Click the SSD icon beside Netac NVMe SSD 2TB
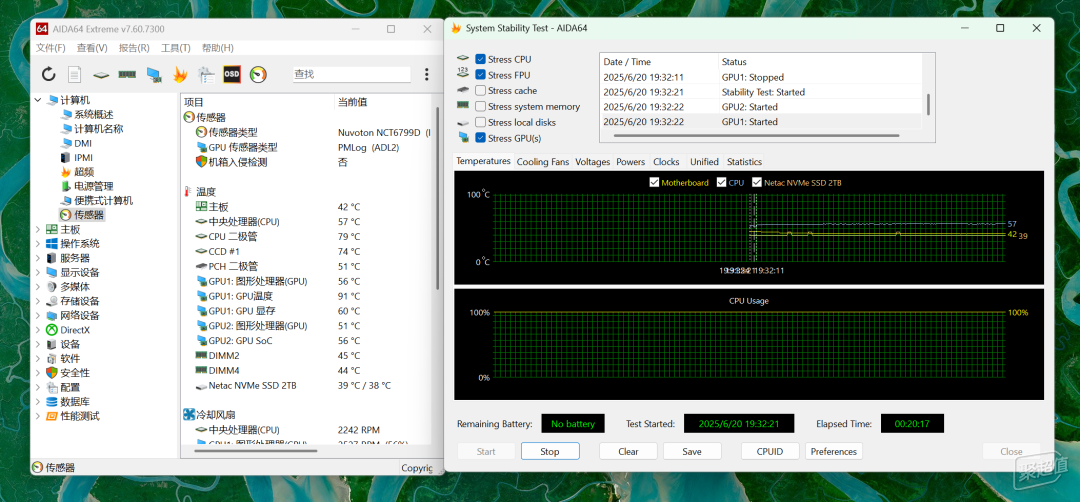Screen dimensions: 1080x502 pos(201,386)
